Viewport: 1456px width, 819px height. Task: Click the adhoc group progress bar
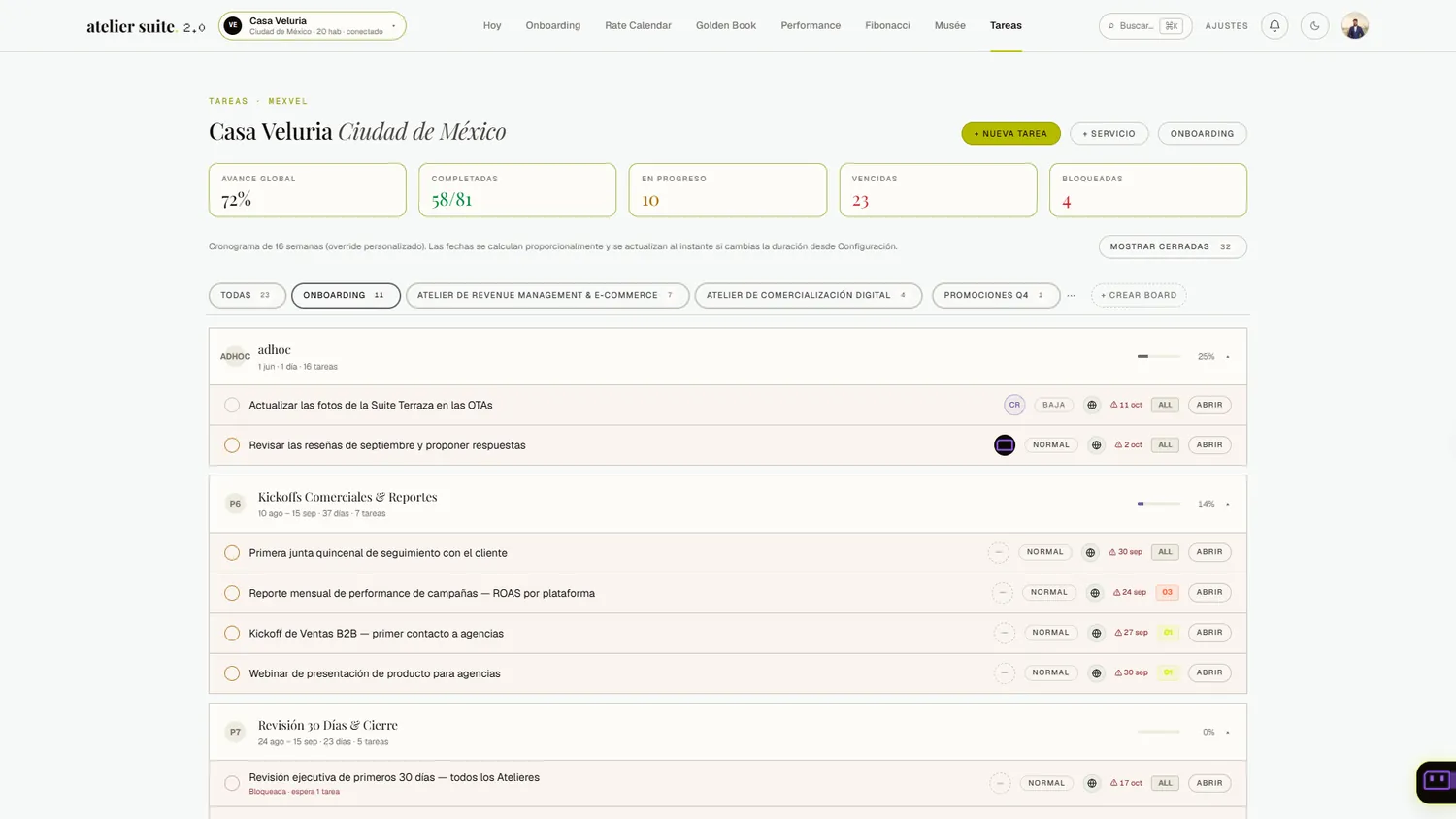click(x=1159, y=357)
